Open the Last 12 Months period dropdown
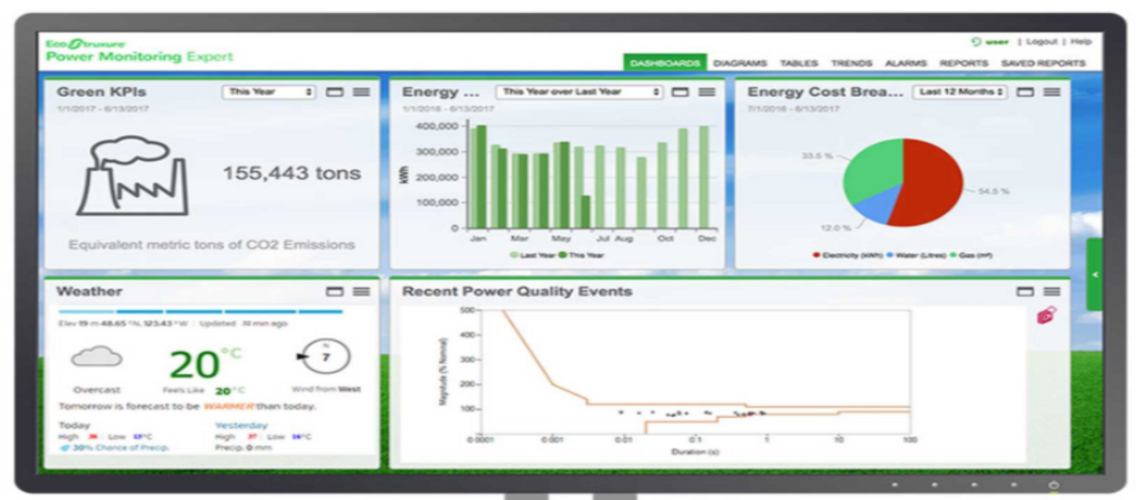Viewport: 1142px width, 500px height. point(959,92)
